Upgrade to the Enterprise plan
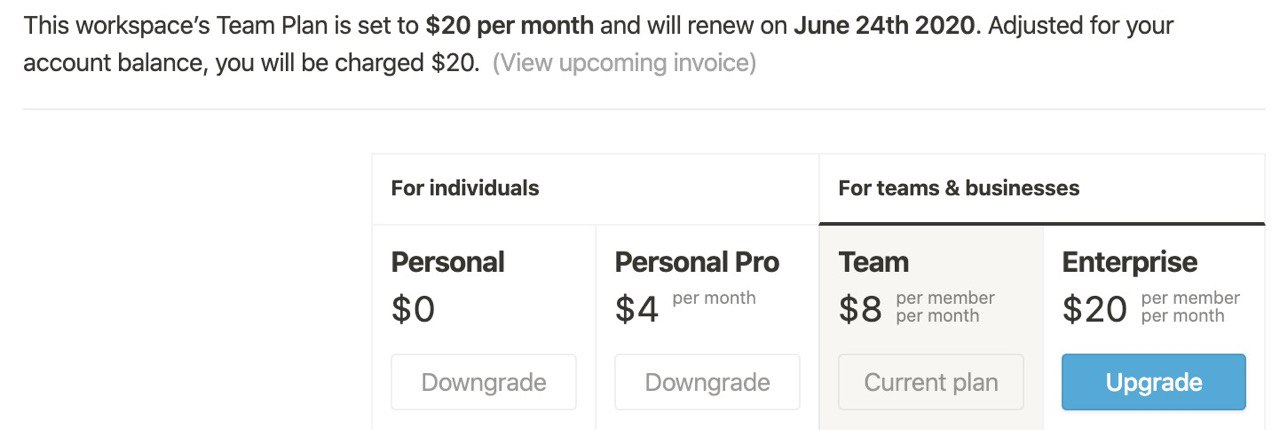1280x430 pixels. [x=1154, y=382]
